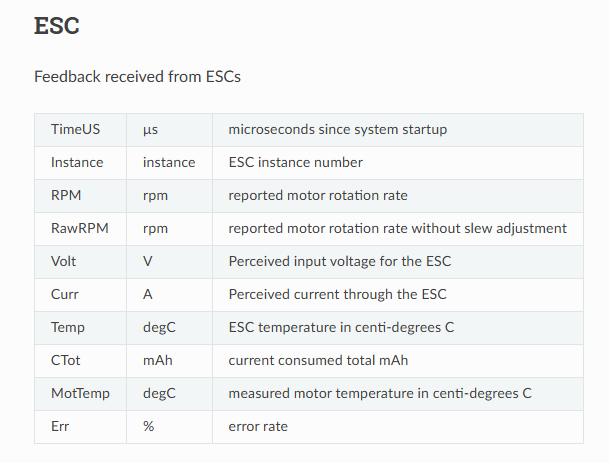The image size is (609, 463).
Task: Click the mAh unit cell
Action: click(169, 361)
